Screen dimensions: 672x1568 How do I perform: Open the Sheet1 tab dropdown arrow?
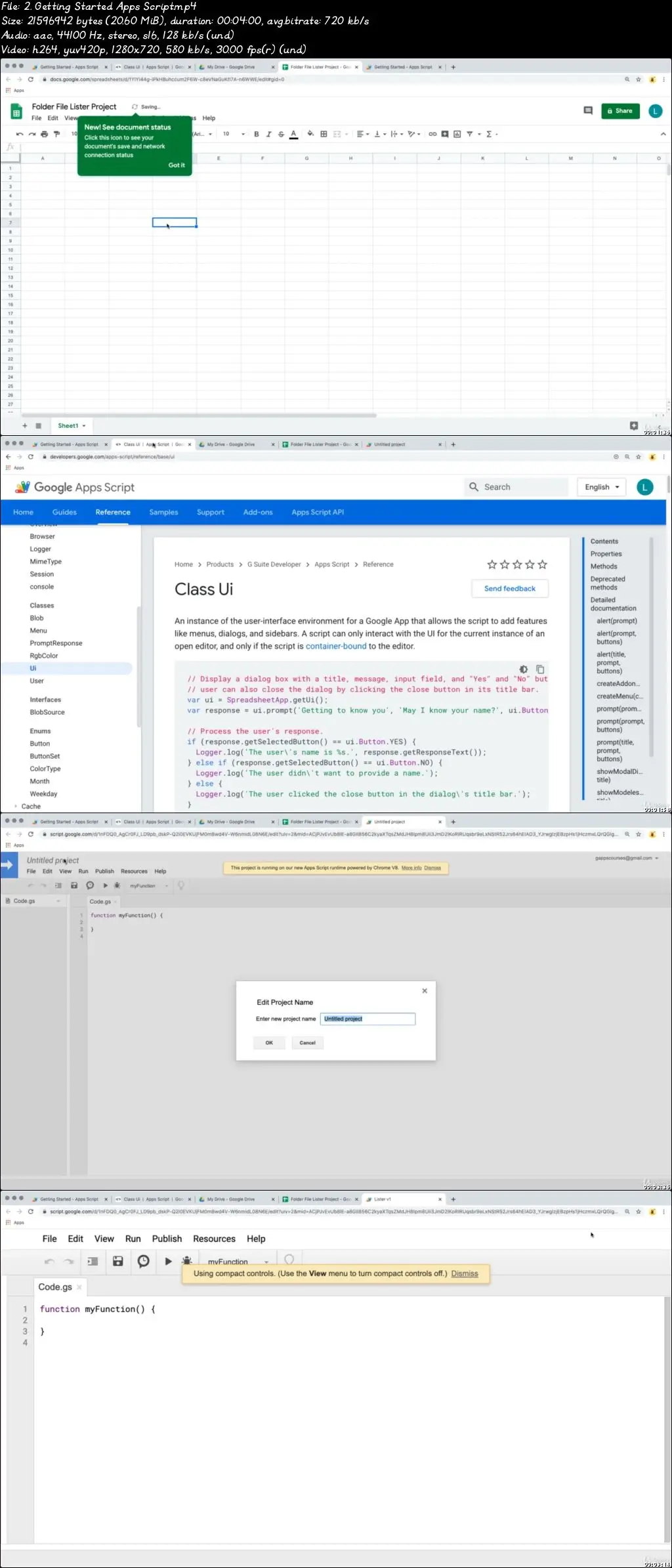click(84, 426)
